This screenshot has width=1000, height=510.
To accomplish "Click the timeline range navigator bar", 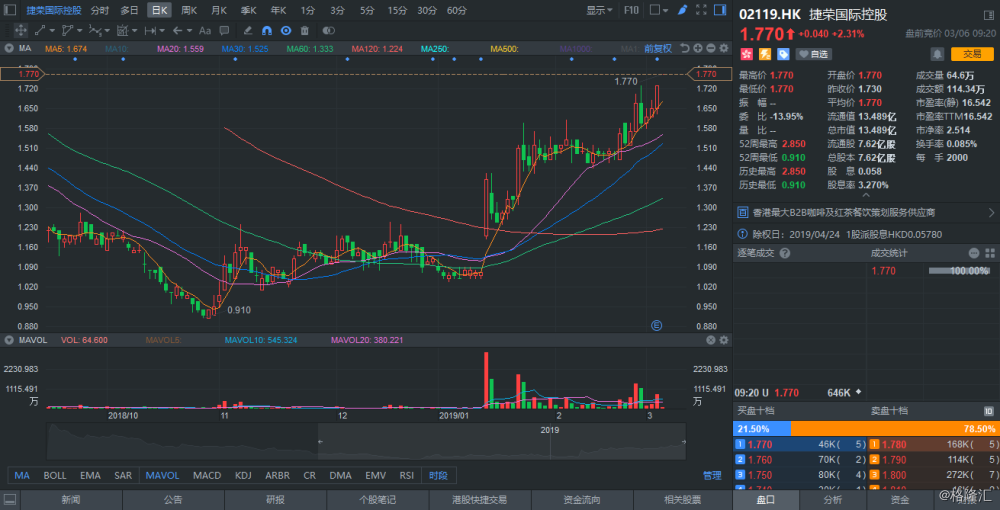I will 502,441.
